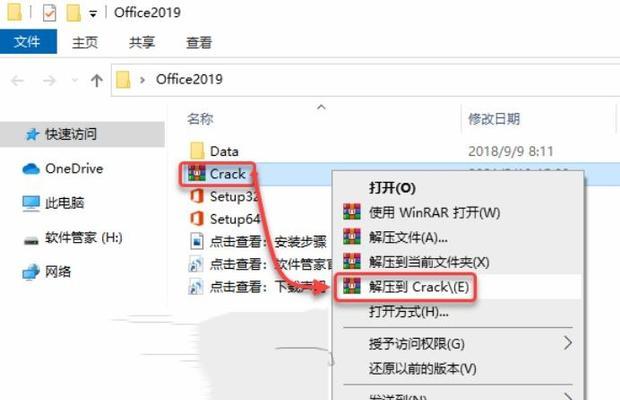Click the Data folder icon
This screenshot has width=620, height=400.
pyautogui.click(x=197, y=151)
